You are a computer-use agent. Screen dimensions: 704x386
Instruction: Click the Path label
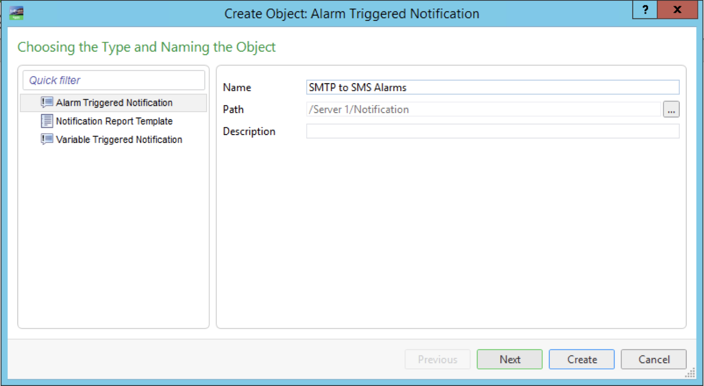pos(233,109)
